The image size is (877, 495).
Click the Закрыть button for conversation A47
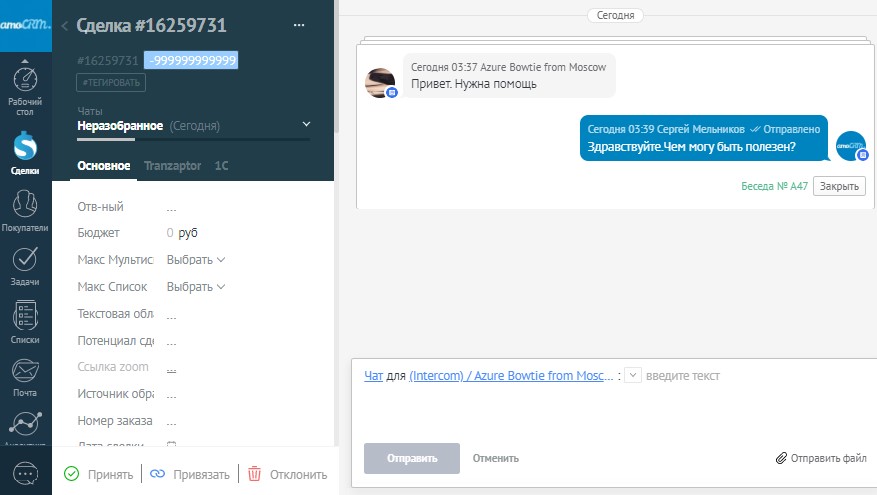[839, 186]
